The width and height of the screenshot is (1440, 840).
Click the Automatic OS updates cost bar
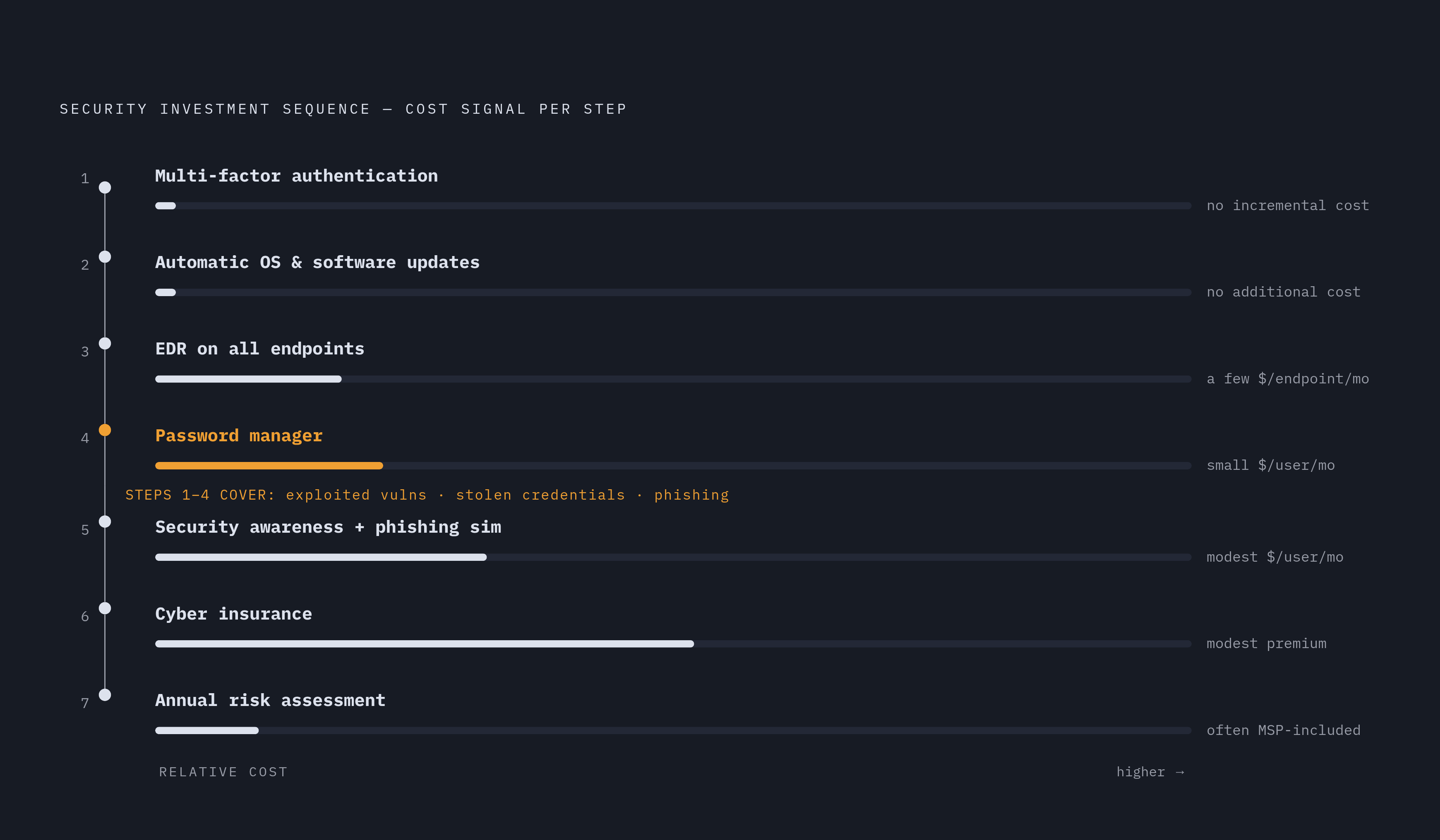point(673,292)
